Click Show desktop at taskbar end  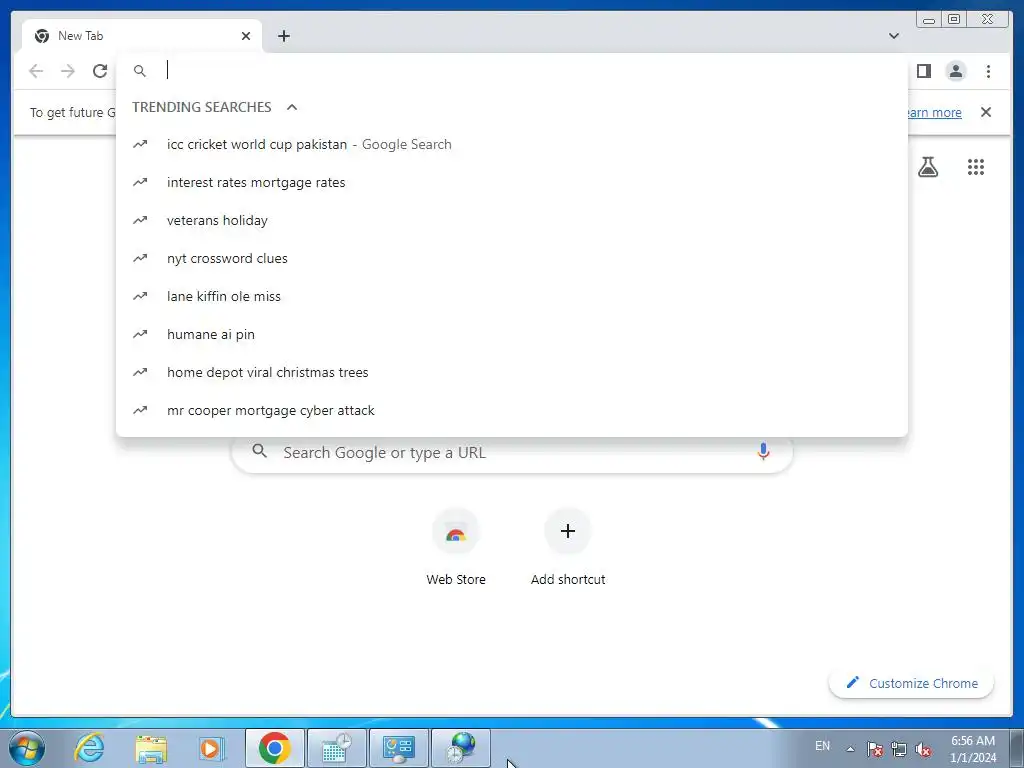coord(1016,748)
